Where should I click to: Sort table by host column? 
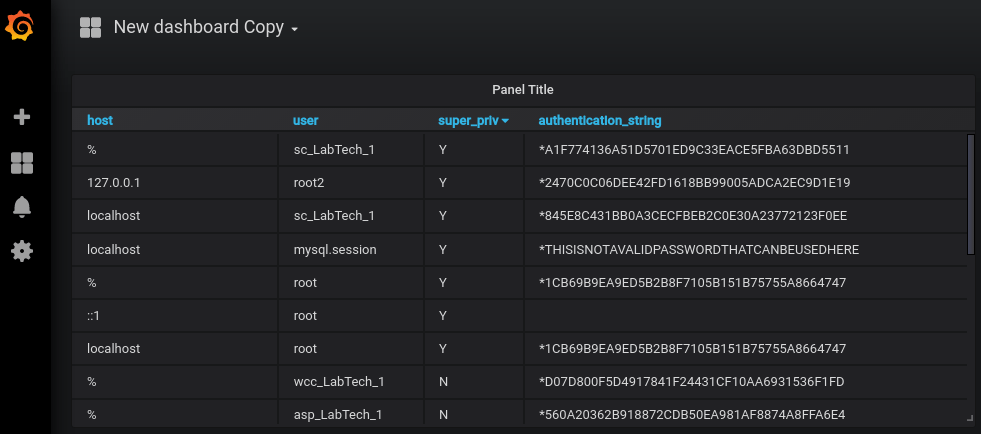point(100,121)
